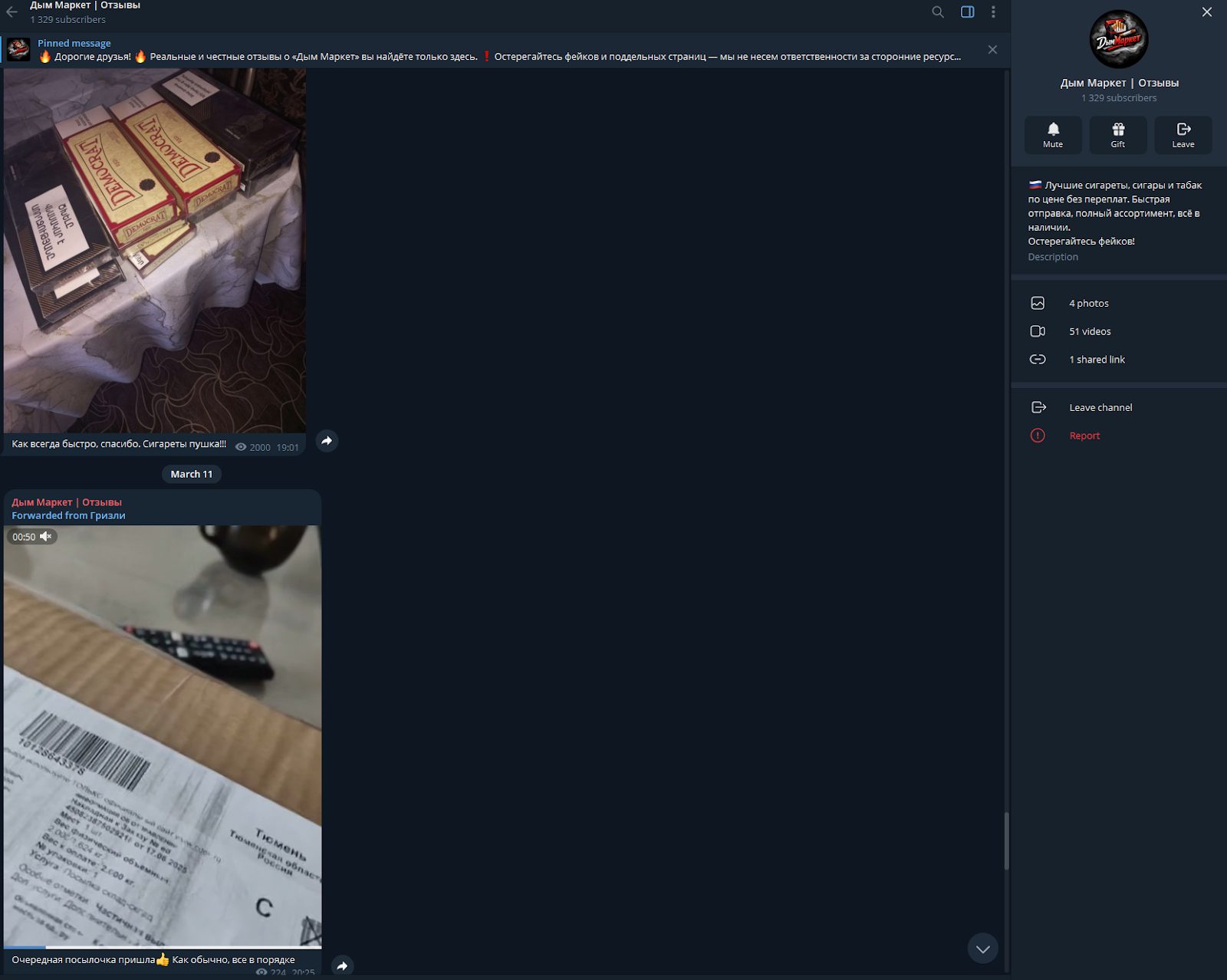Mute channel notifications with bell button
1227x980 pixels.
click(x=1053, y=134)
